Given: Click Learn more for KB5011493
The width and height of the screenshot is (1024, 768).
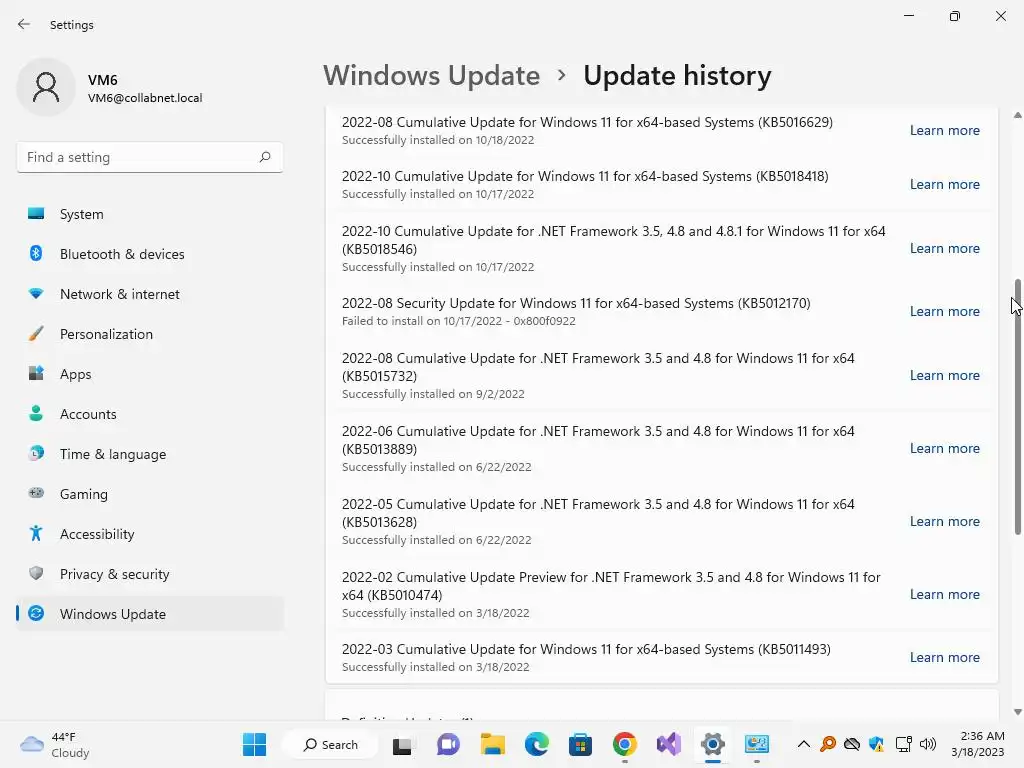Looking at the screenshot, I should (x=944, y=657).
